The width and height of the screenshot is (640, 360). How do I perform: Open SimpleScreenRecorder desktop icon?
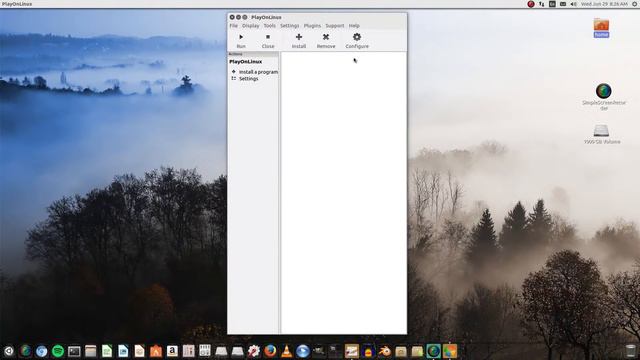(x=604, y=97)
